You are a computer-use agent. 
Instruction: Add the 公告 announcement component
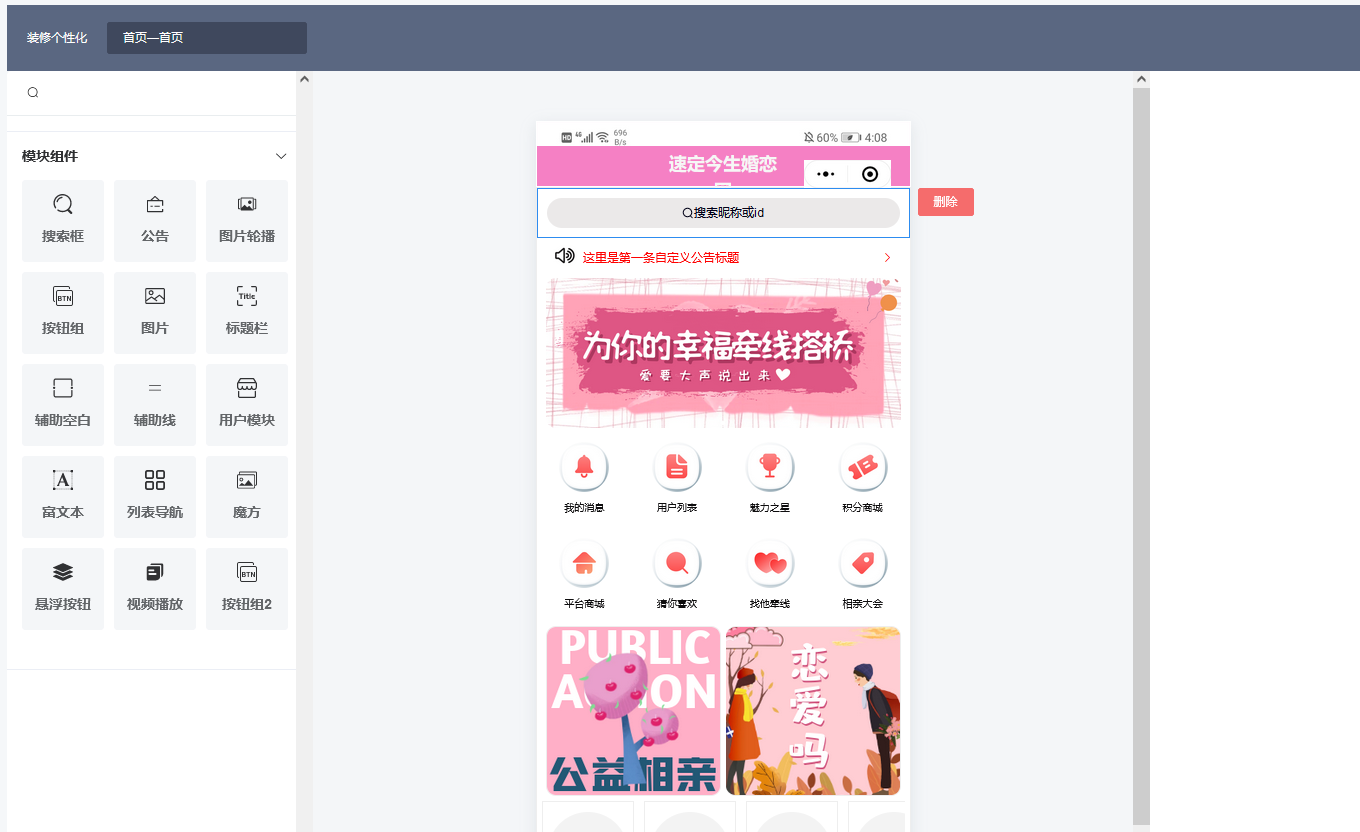[x=155, y=221]
